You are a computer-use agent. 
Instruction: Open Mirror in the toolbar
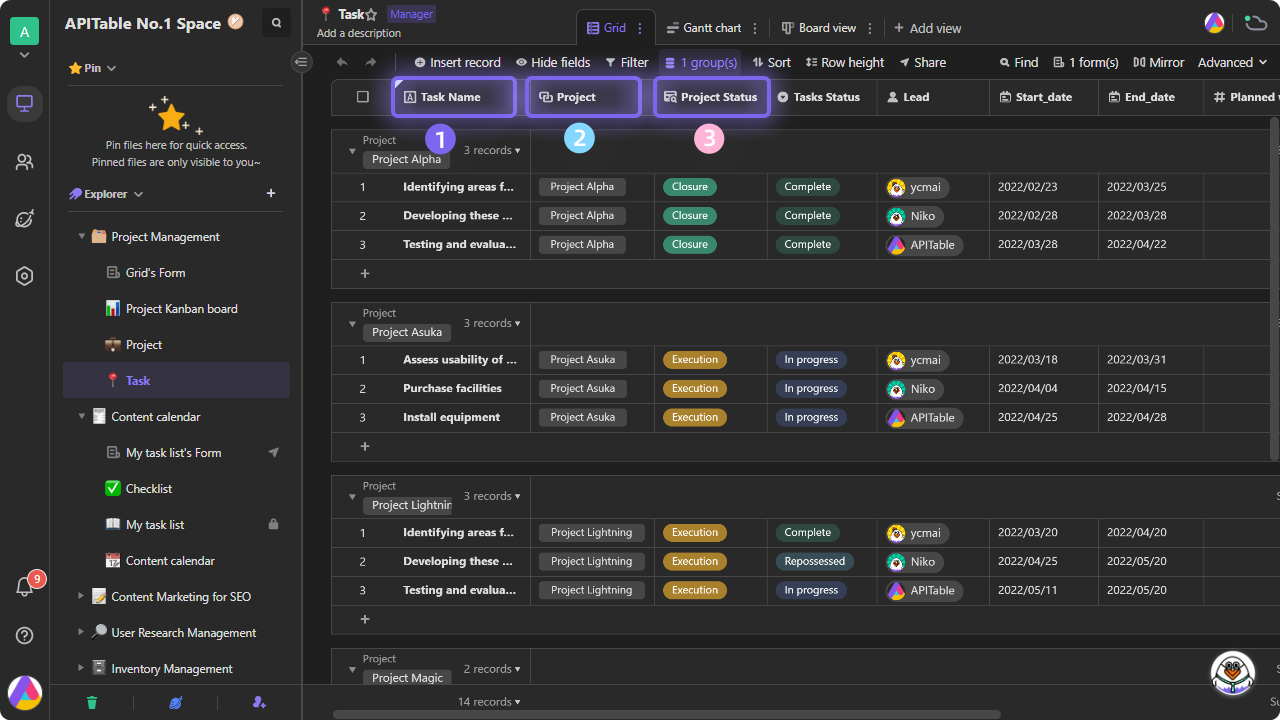[x=1159, y=62]
